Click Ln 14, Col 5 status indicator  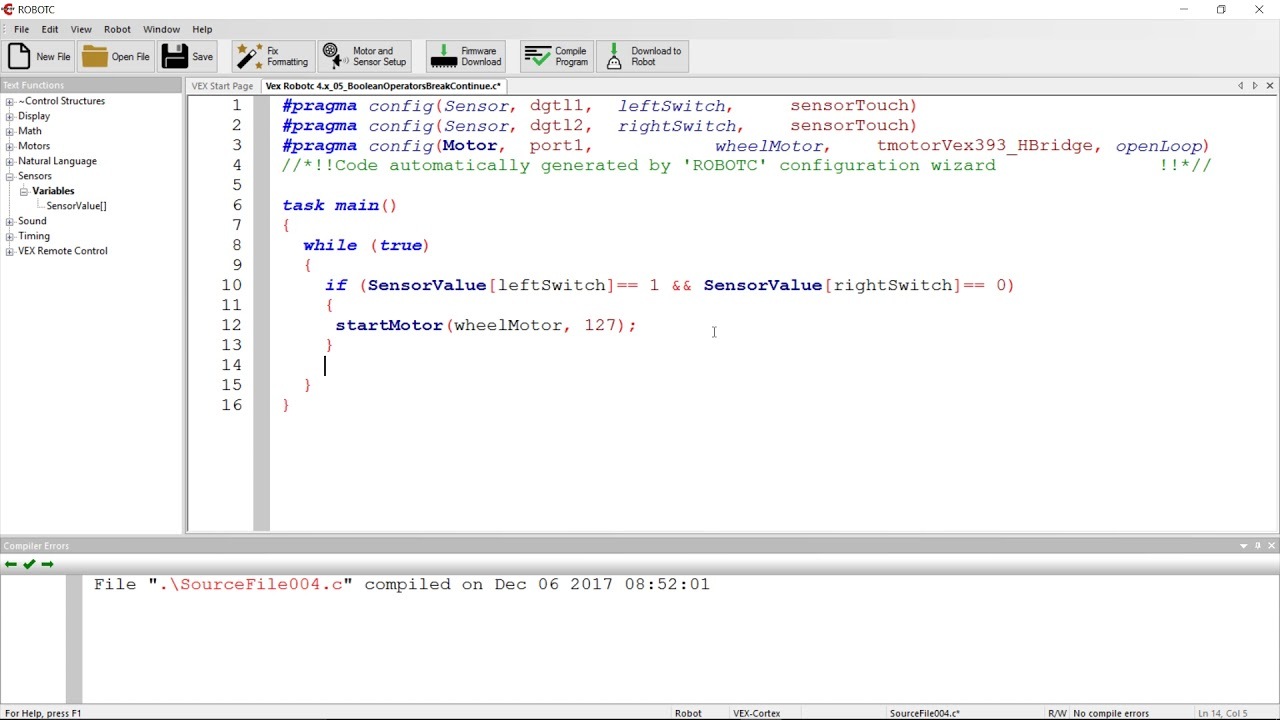(1222, 713)
